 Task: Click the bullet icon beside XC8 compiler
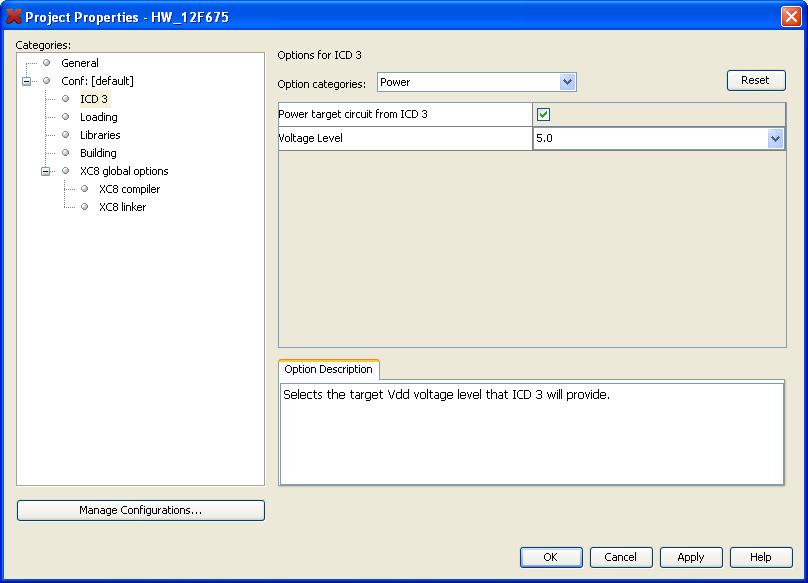(84, 189)
